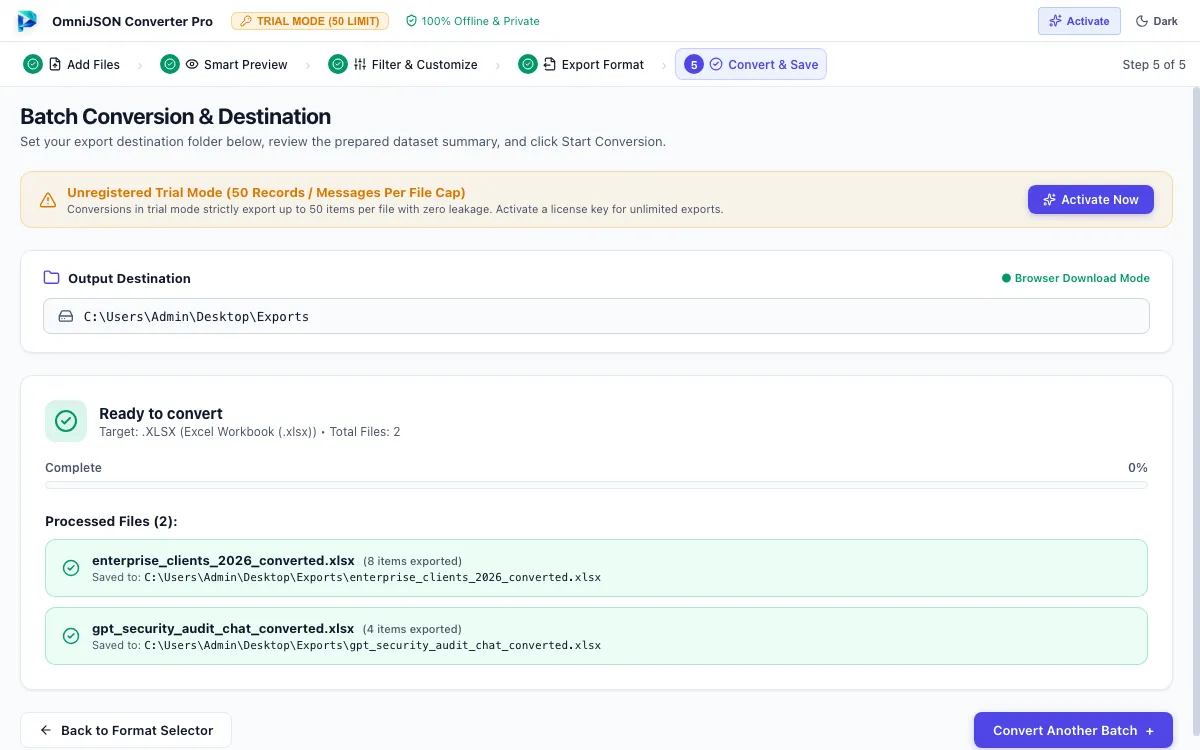Click the green check circle before Filter & Customize
This screenshot has height=750, width=1200.
tap(338, 64)
